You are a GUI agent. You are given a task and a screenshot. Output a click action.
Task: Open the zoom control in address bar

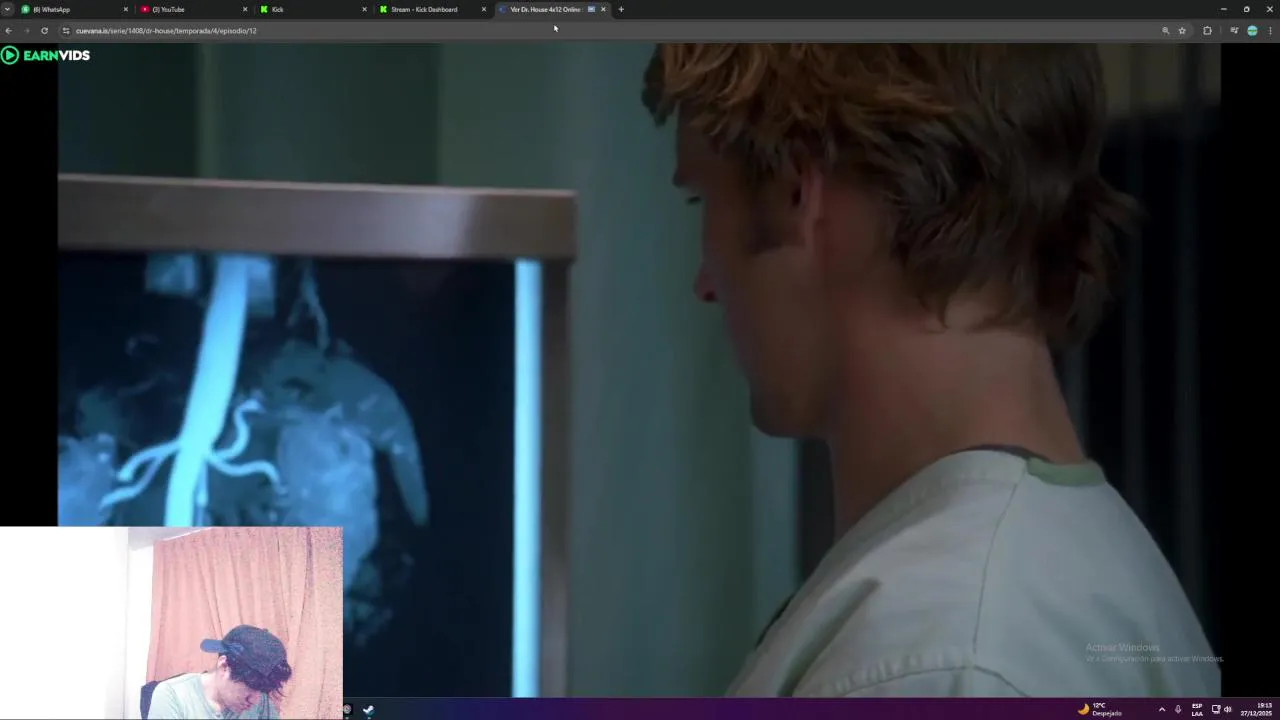click(x=1165, y=30)
